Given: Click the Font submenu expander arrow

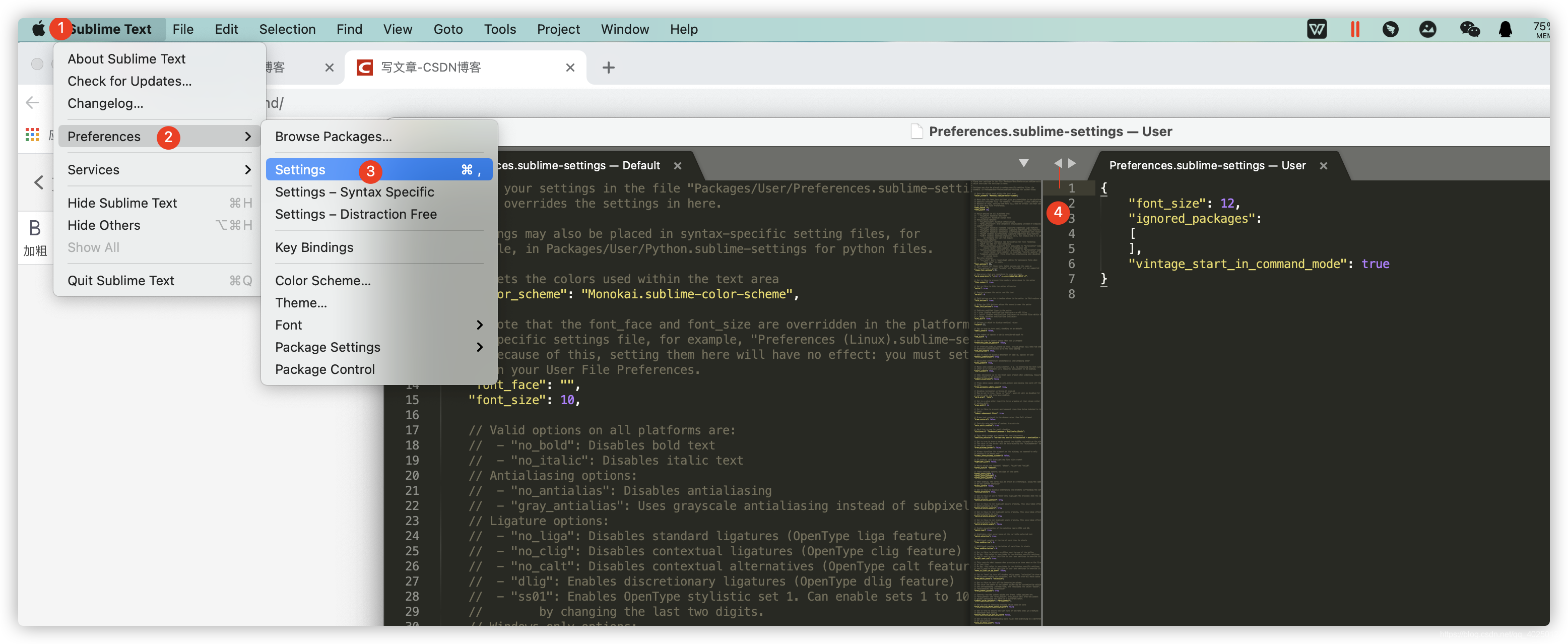Looking at the screenshot, I should click(x=478, y=325).
